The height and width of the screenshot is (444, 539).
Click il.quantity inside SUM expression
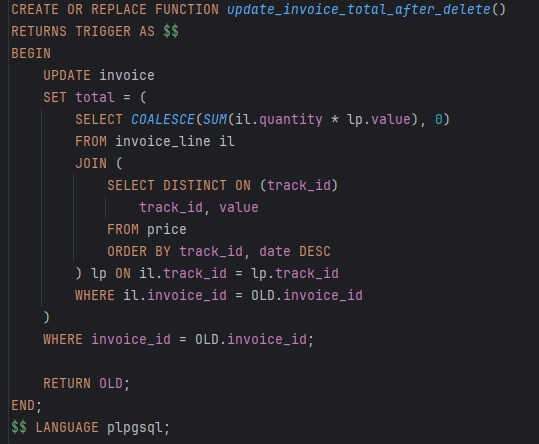(279, 119)
